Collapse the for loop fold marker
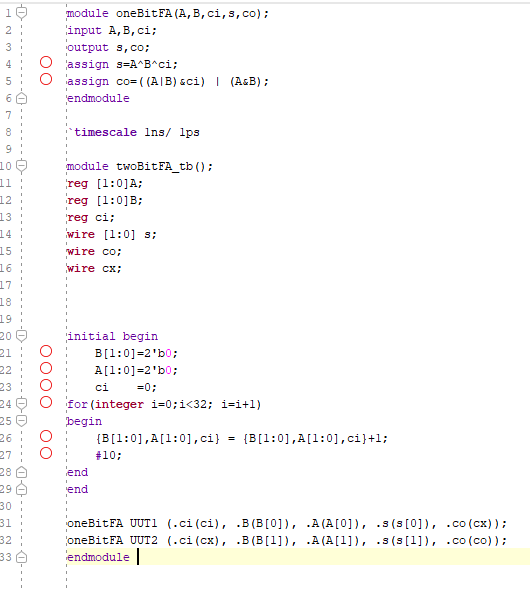This screenshot has width=530, height=589. coord(22,404)
